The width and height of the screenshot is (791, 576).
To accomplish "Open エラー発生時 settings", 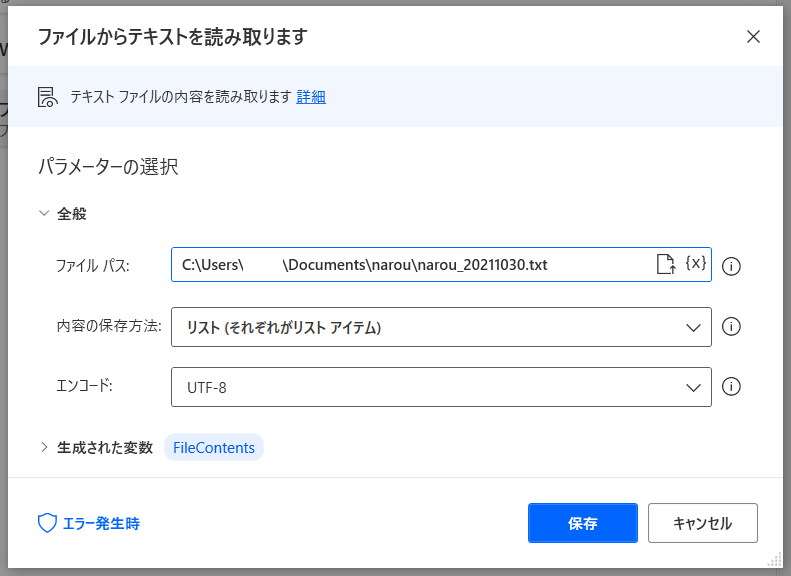I will tap(101, 524).
